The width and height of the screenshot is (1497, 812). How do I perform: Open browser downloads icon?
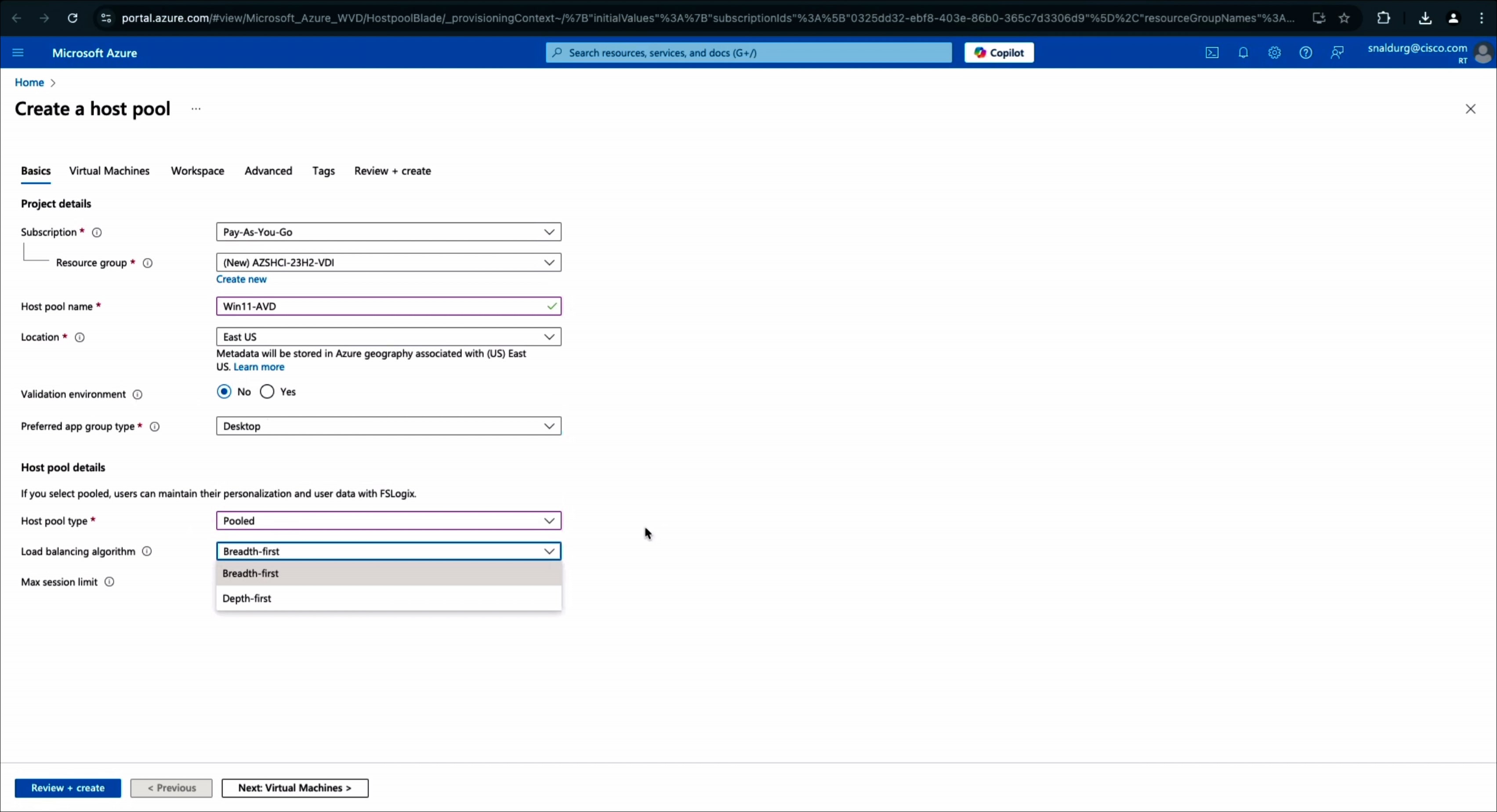tap(1425, 18)
